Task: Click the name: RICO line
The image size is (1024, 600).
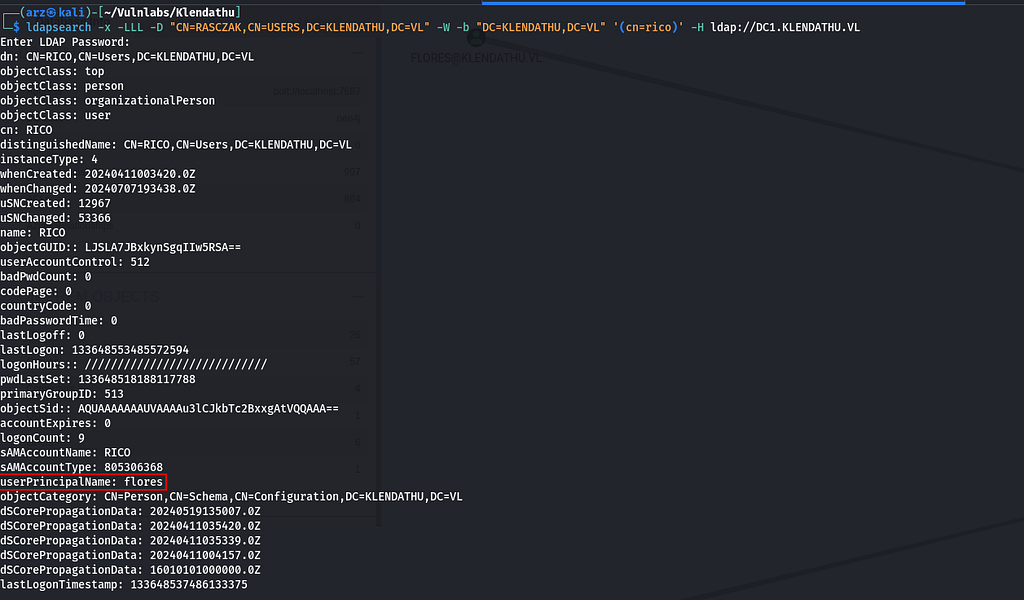Action: (33, 232)
